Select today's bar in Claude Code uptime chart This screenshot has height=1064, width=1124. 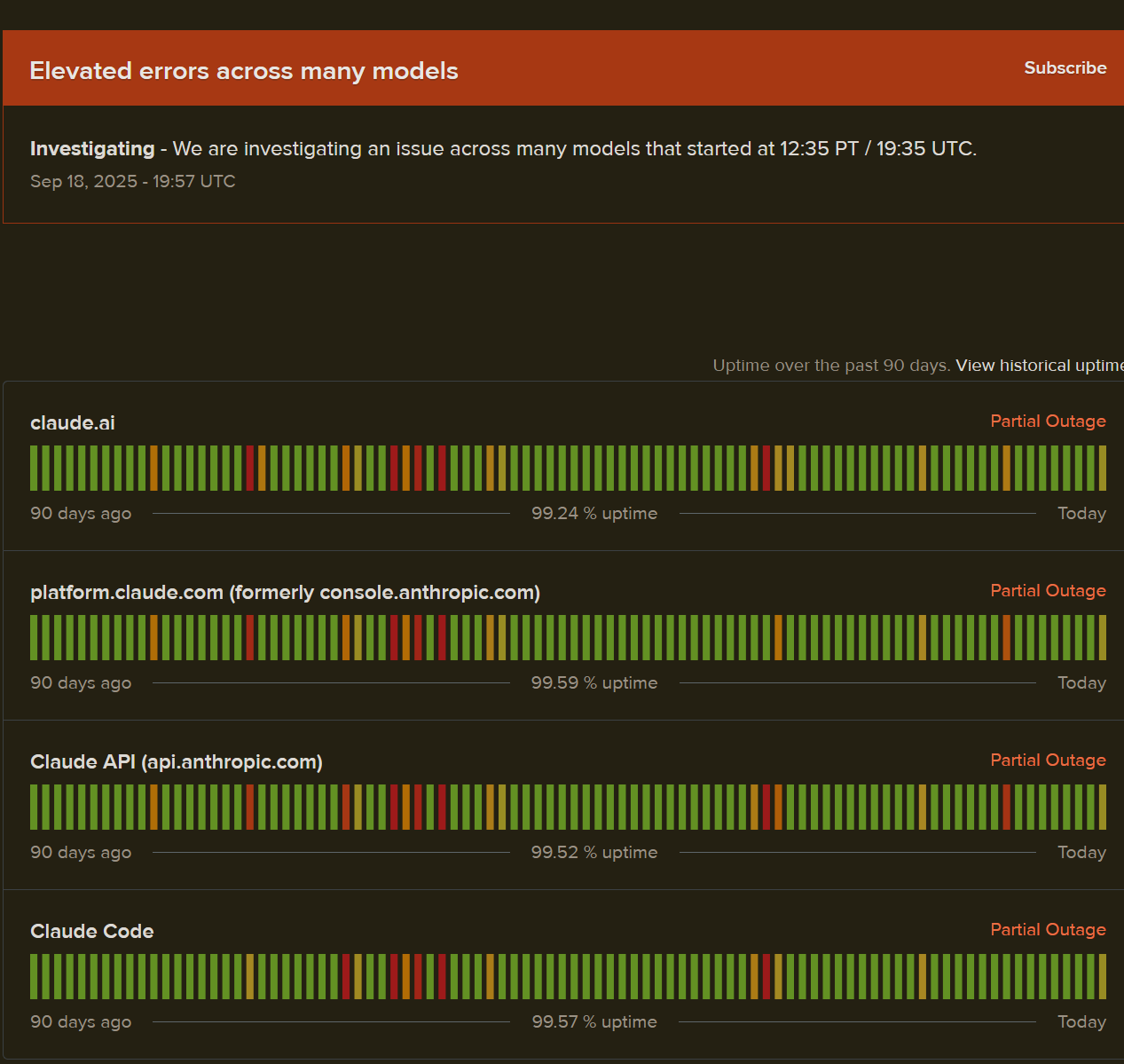click(1103, 976)
